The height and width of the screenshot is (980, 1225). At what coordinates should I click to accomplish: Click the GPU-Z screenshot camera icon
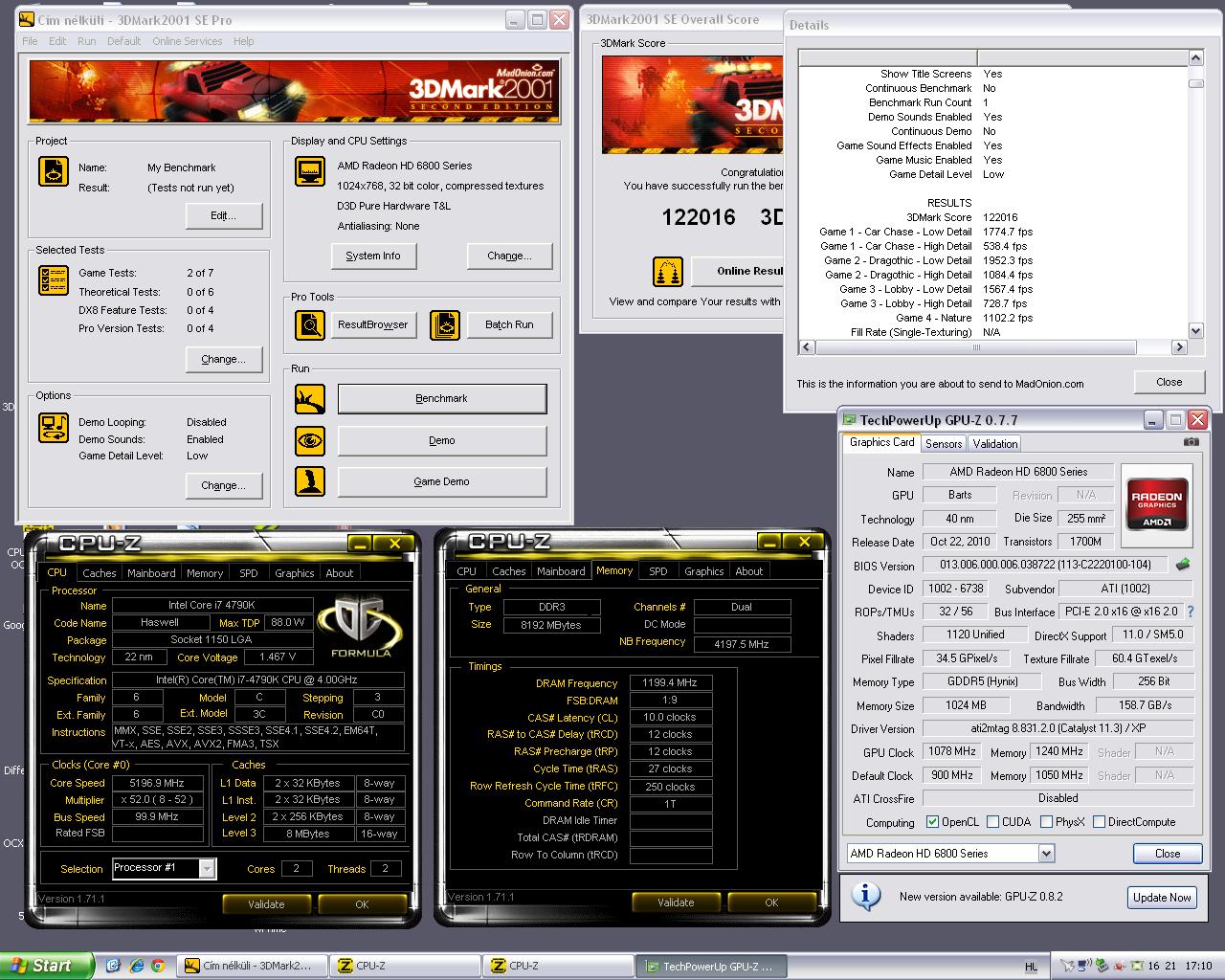[x=1191, y=442]
